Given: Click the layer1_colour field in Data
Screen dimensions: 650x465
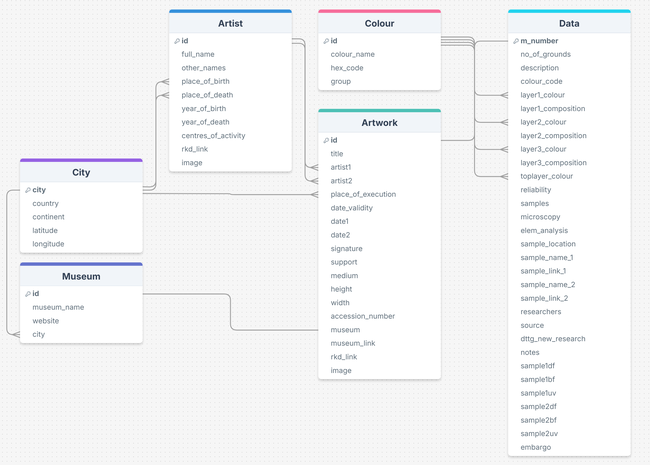Looking at the screenshot, I should click(542, 95).
